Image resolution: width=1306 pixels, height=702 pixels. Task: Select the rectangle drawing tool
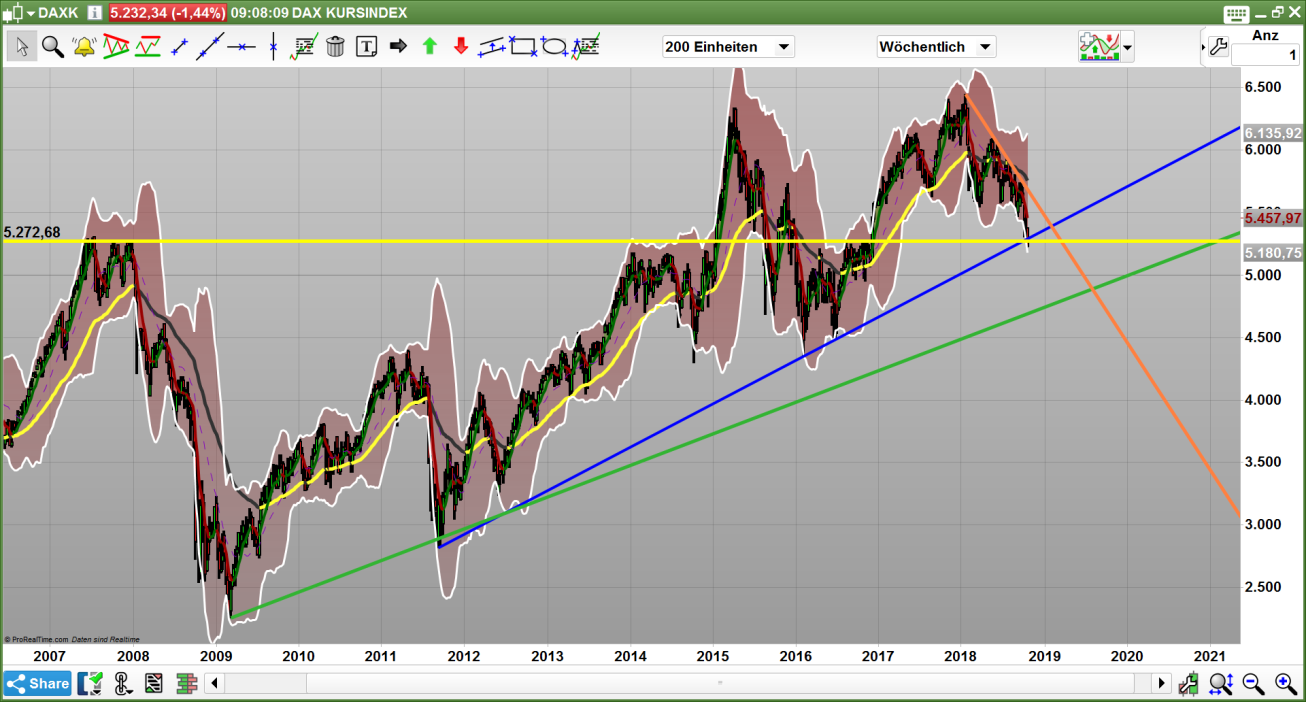pyautogui.click(x=522, y=46)
